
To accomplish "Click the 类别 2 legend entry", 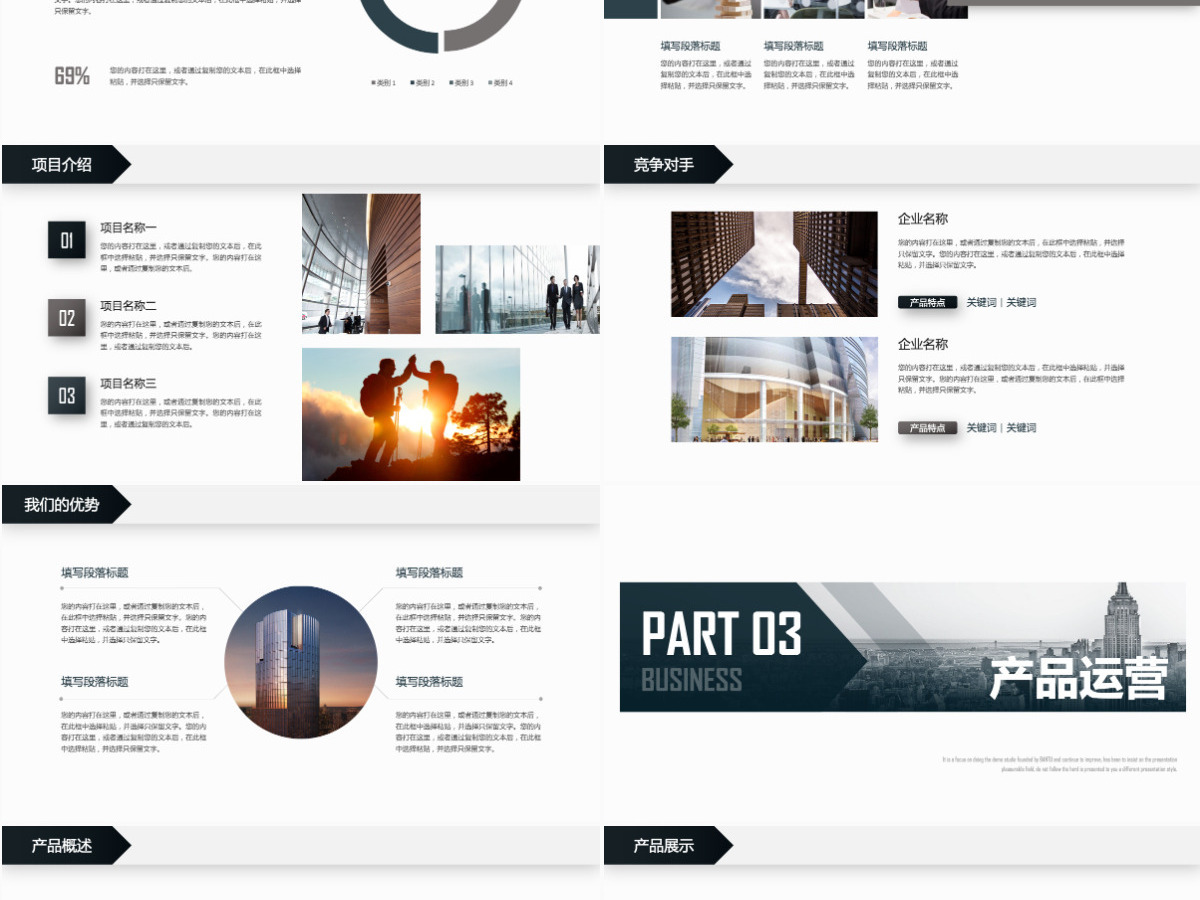I will pyautogui.click(x=423, y=83).
